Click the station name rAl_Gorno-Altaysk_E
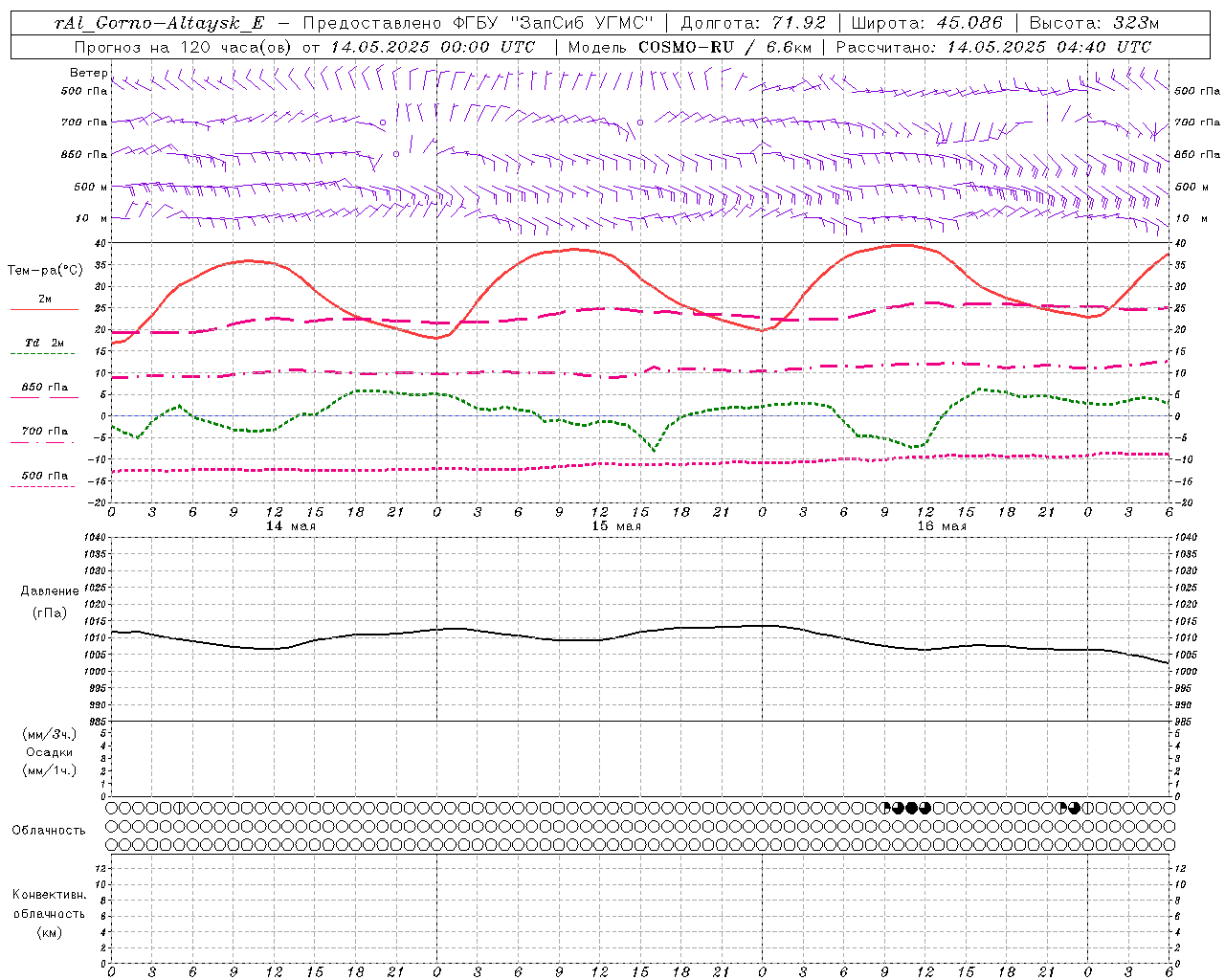1225x980 pixels. pyautogui.click(x=161, y=23)
